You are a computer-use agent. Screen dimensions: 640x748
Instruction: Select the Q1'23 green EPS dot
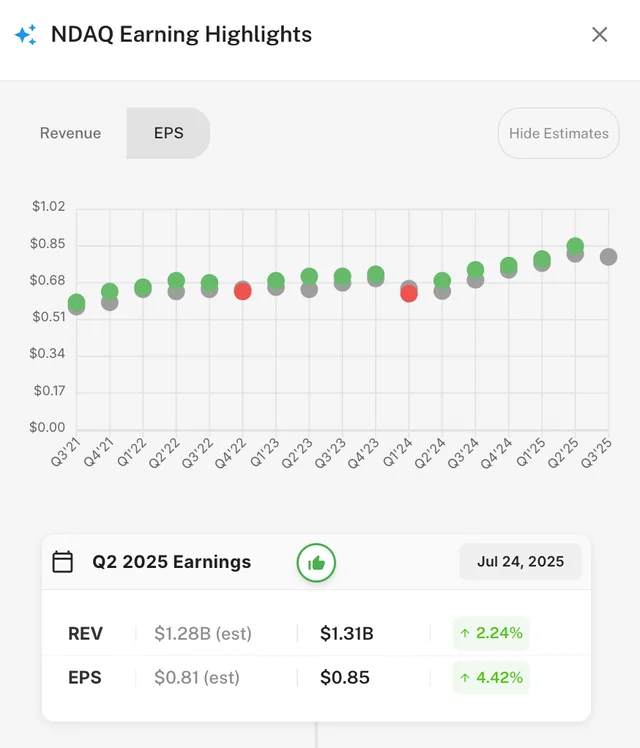pyautogui.click(x=276, y=281)
